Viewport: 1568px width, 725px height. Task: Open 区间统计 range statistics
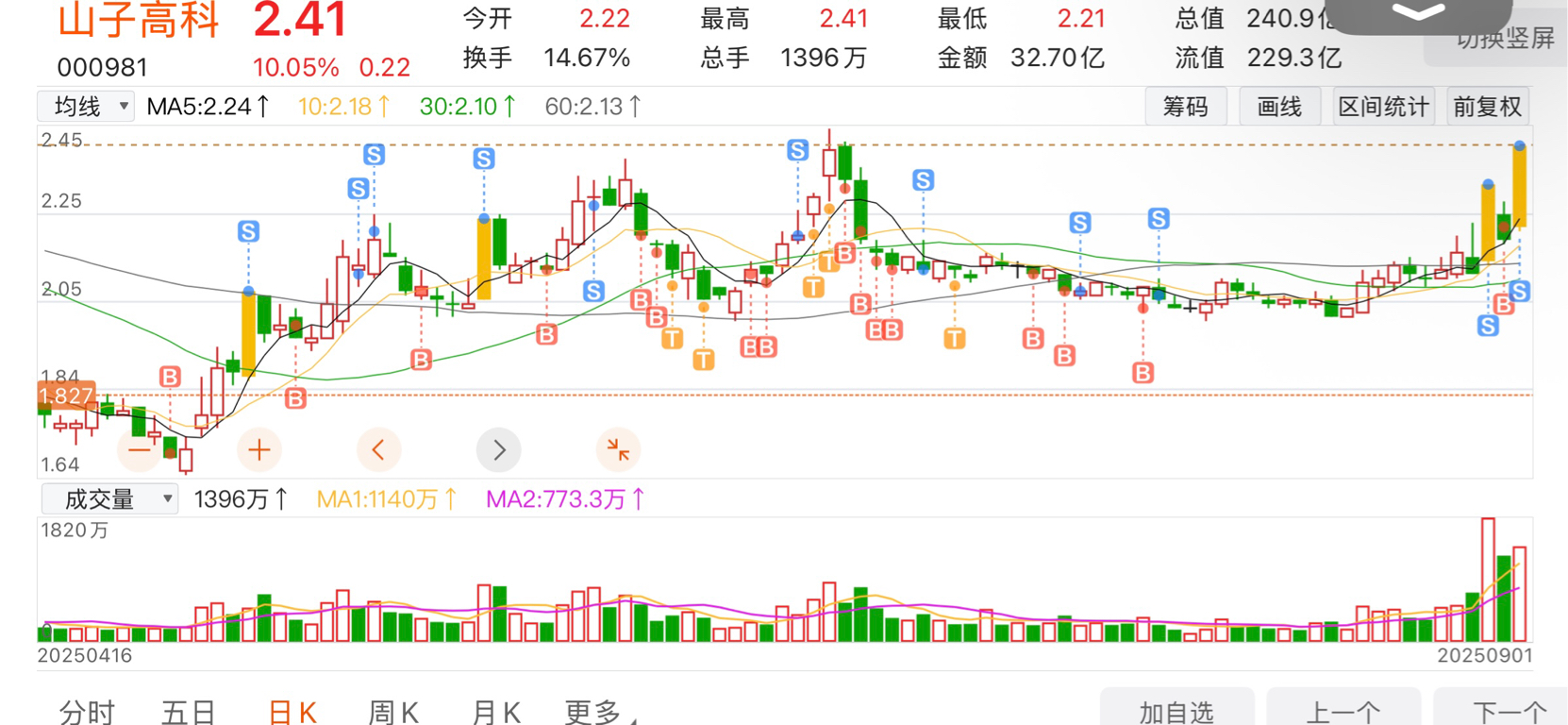[x=1383, y=107]
